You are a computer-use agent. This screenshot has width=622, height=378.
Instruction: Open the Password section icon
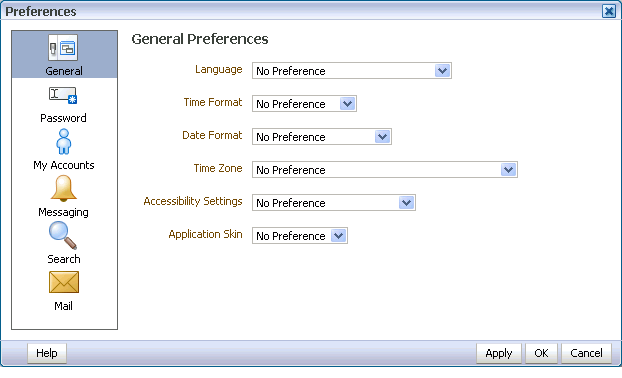[x=63, y=95]
